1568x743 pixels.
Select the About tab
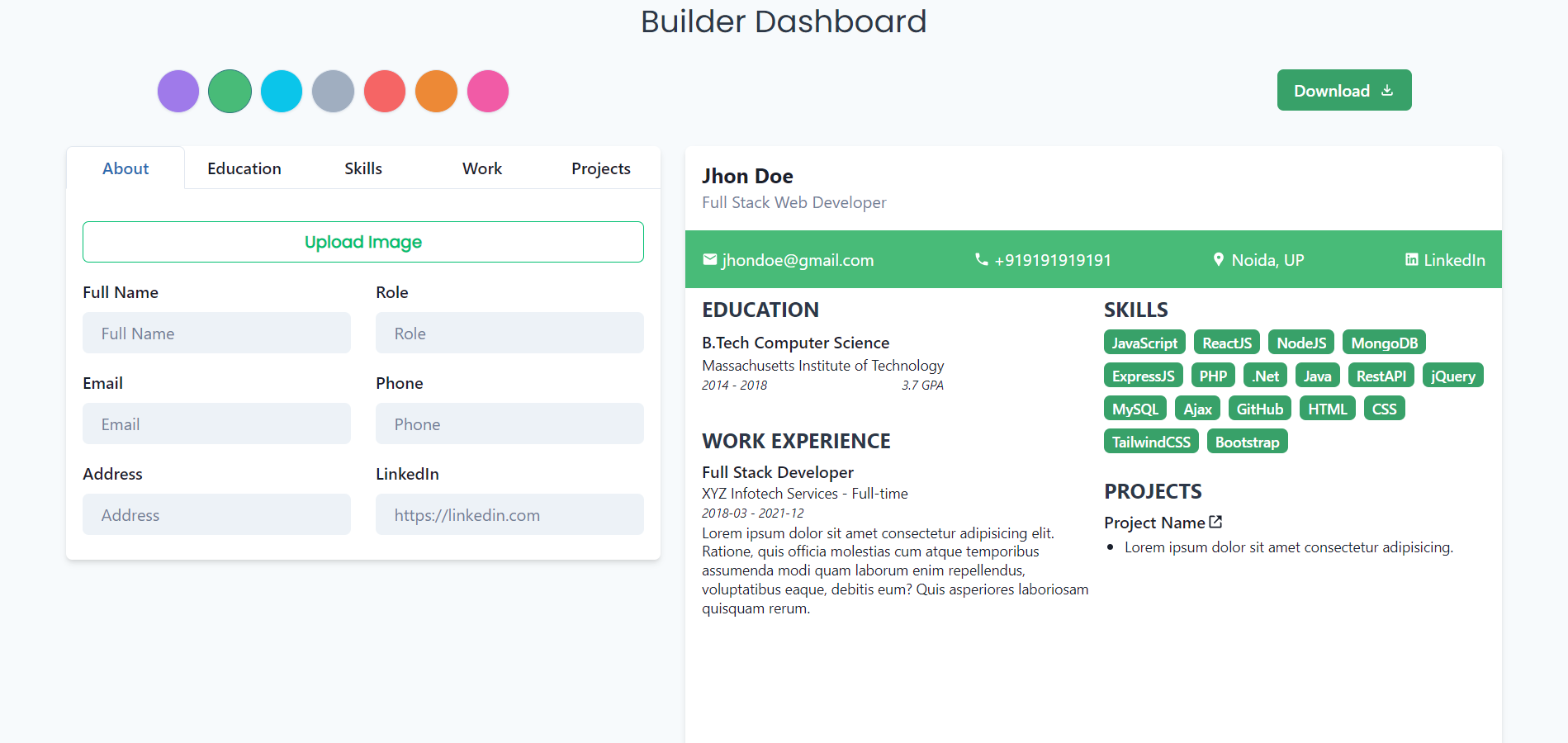[126, 168]
